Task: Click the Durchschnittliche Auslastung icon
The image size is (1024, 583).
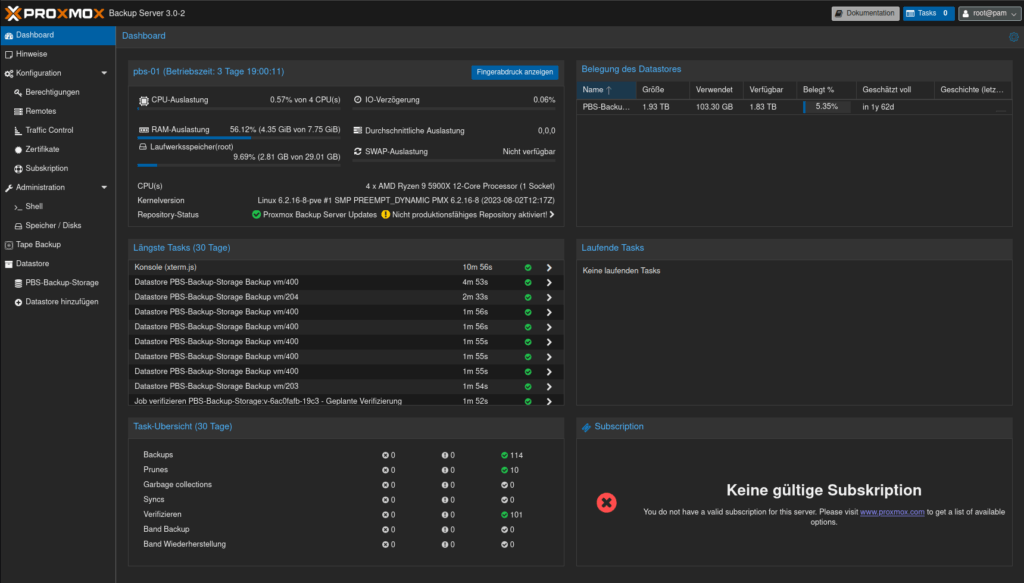Action: click(x=357, y=131)
